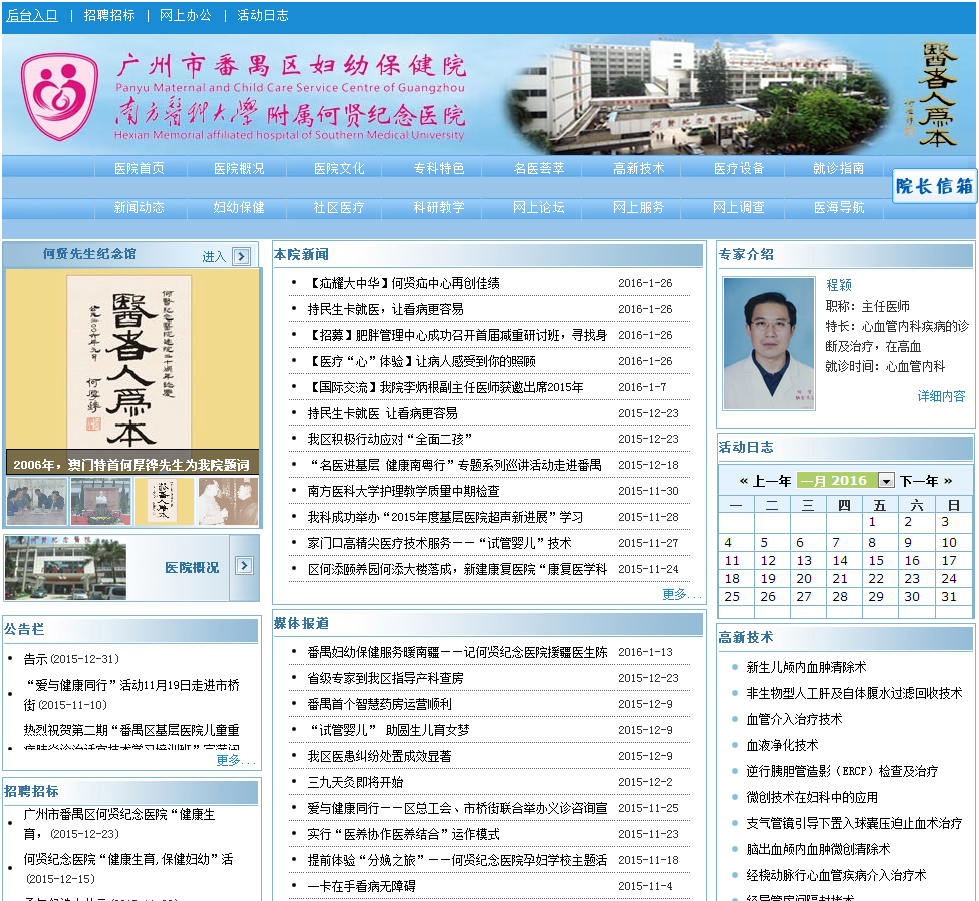Open 新生儿颅内血肿清除术 technology link
This screenshot has width=979, height=901.
pyautogui.click(x=806, y=667)
